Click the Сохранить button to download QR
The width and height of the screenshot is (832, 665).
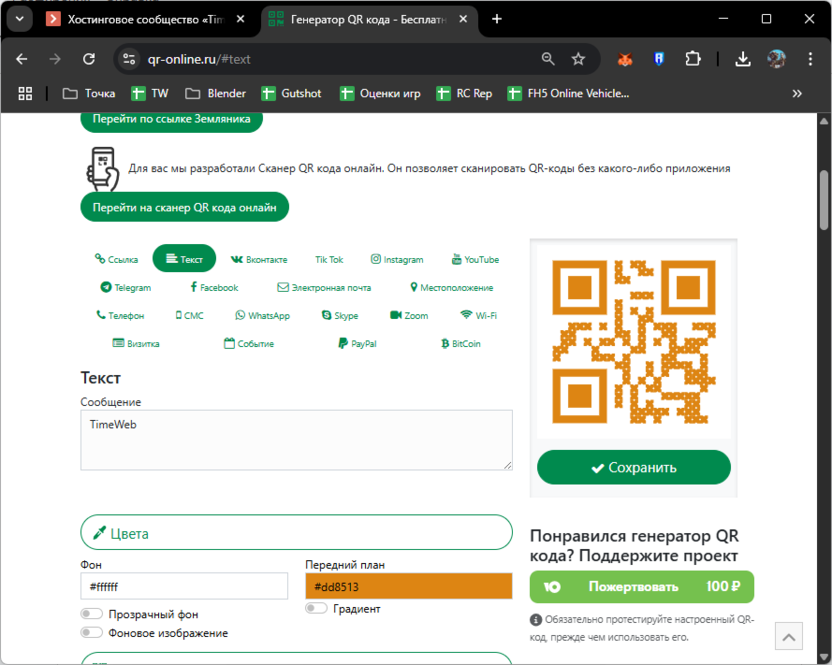pyautogui.click(x=633, y=467)
